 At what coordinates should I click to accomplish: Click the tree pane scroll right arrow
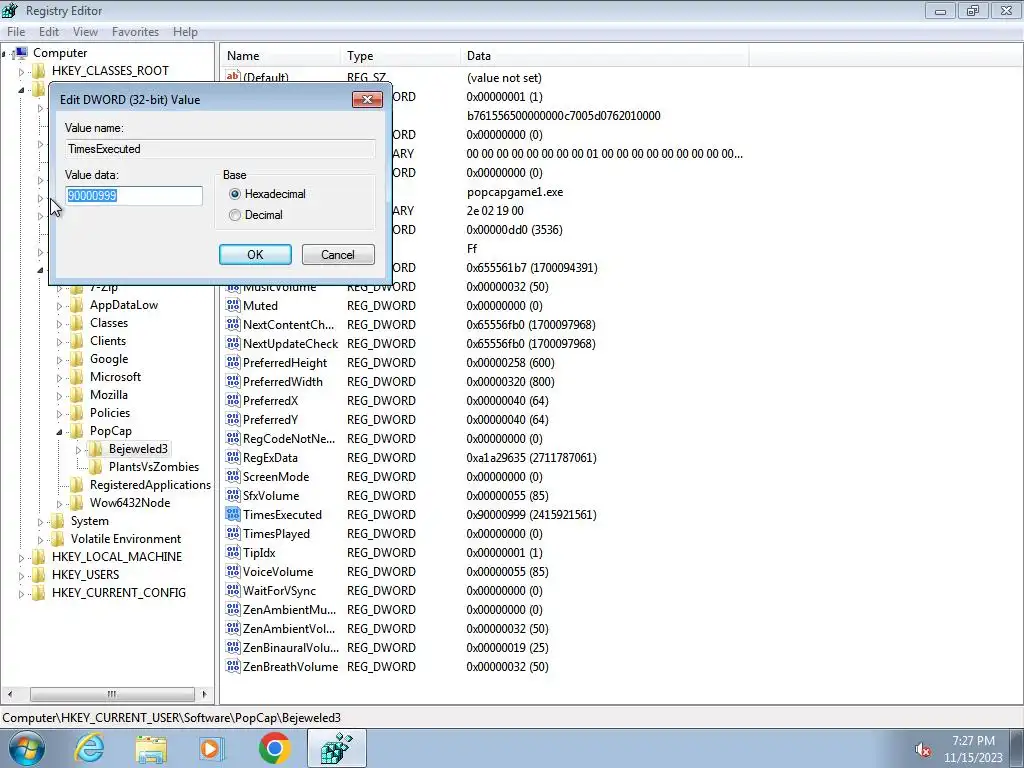click(x=204, y=694)
